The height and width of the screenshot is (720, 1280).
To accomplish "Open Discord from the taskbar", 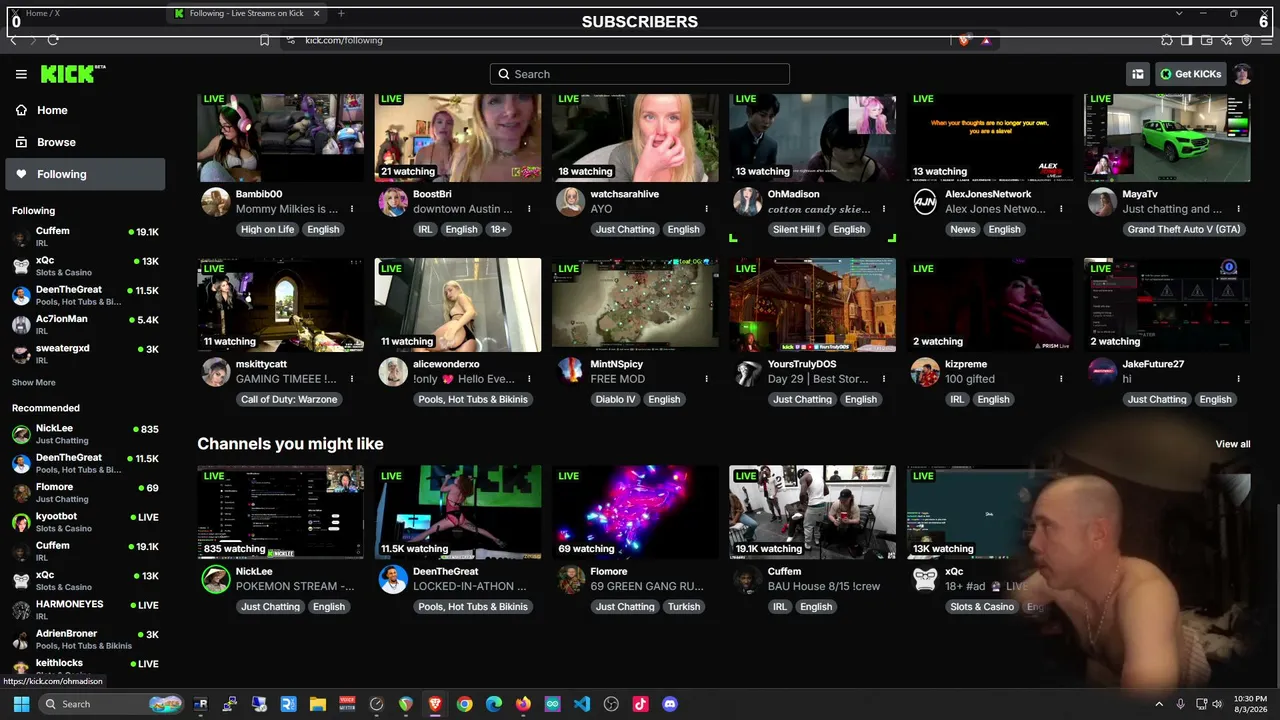I will [670, 704].
